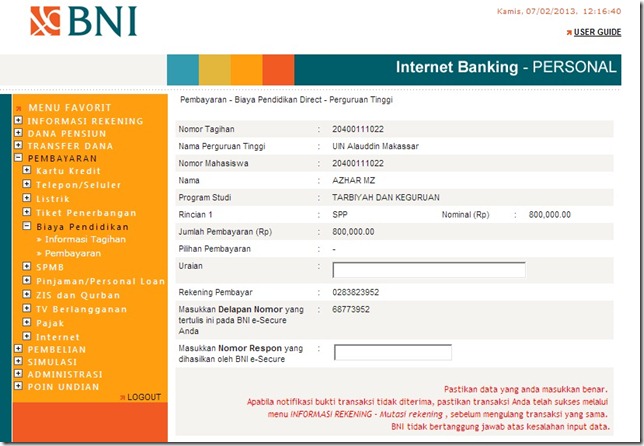Click the name value AZHAR MZ
Viewport: 644px width, 446px height.
click(354, 180)
